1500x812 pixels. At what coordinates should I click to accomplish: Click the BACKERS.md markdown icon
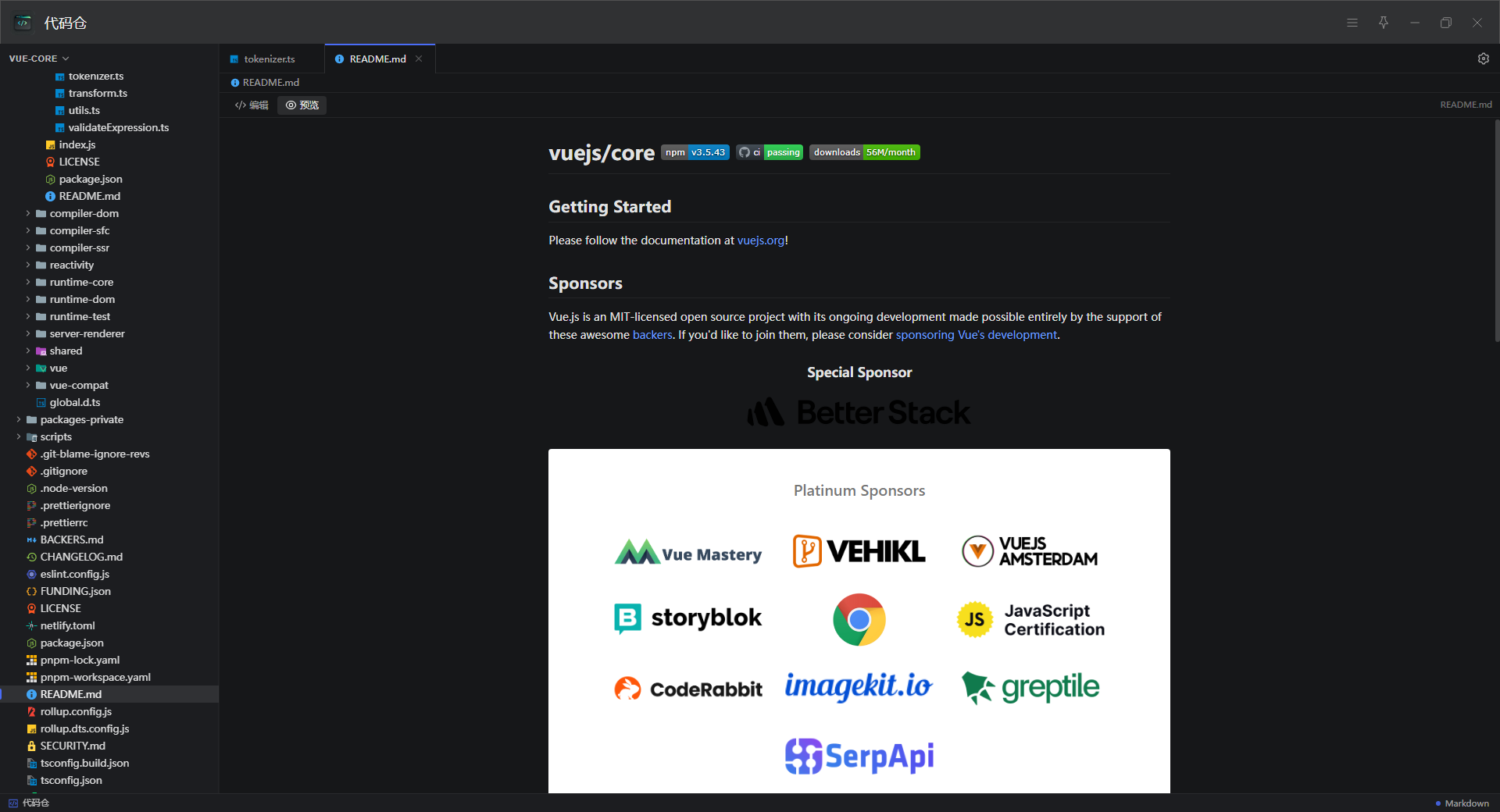point(31,540)
